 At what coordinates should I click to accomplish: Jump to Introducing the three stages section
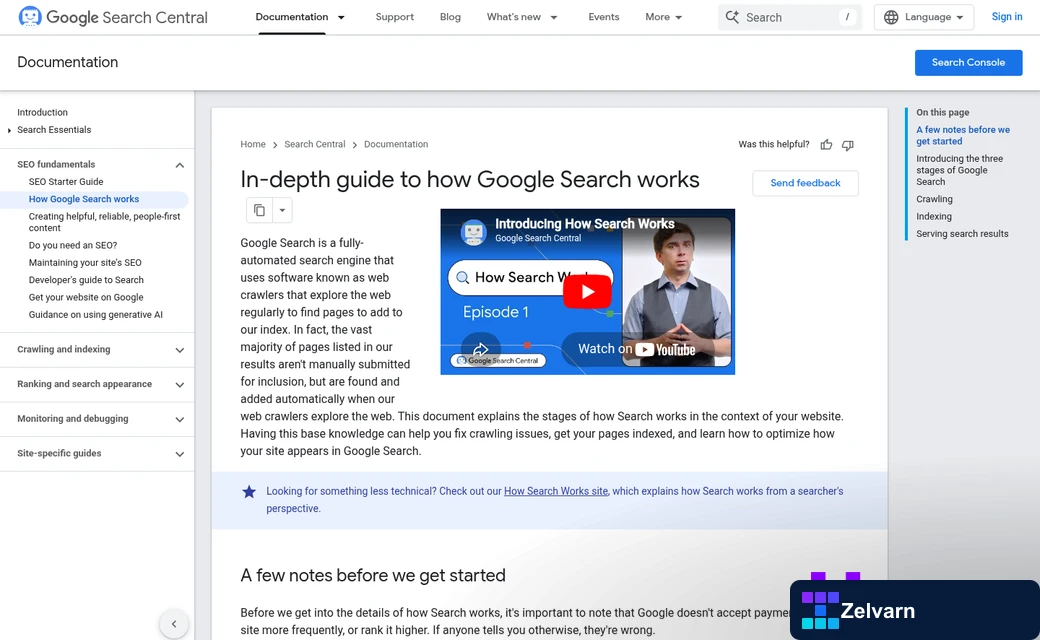pyautogui.click(x=960, y=170)
